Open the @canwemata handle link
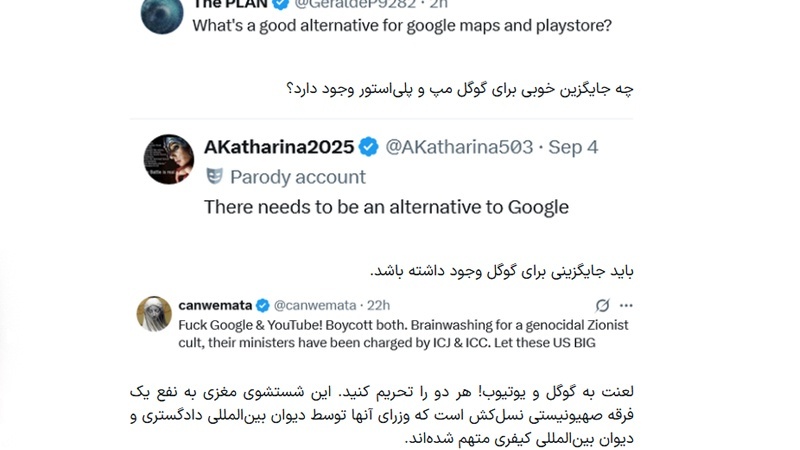The image size is (800, 450). (x=316, y=304)
